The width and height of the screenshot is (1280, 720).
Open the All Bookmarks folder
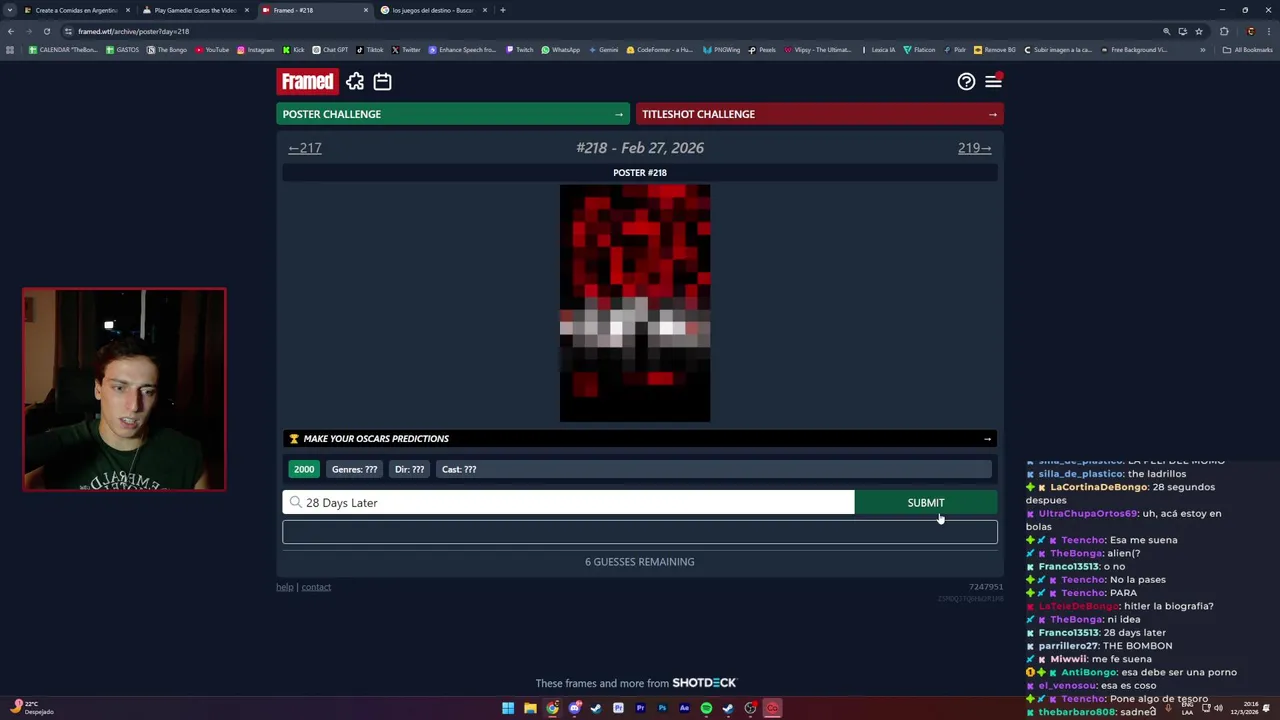click(x=1248, y=50)
